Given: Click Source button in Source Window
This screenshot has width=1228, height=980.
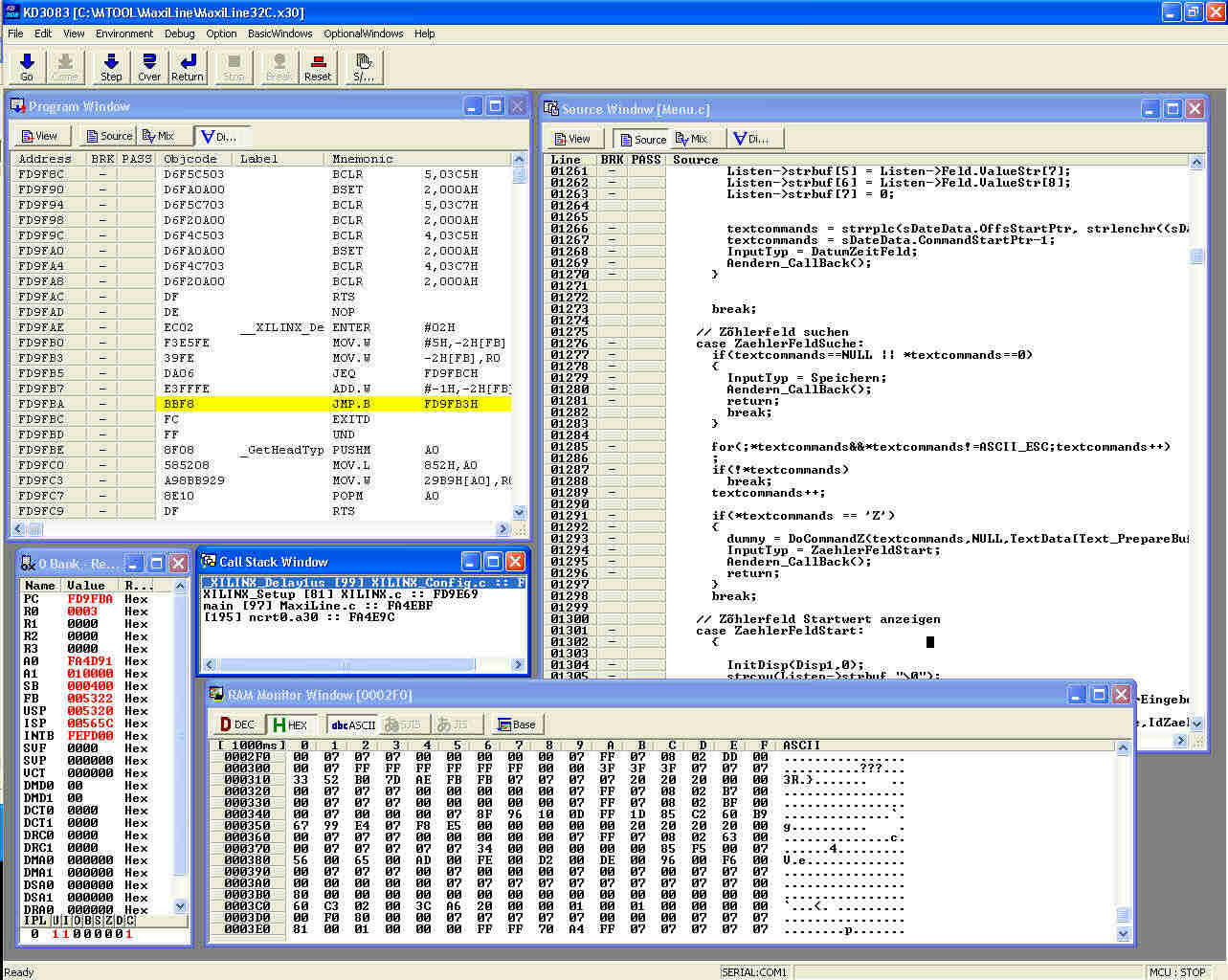Looking at the screenshot, I should click(641, 139).
